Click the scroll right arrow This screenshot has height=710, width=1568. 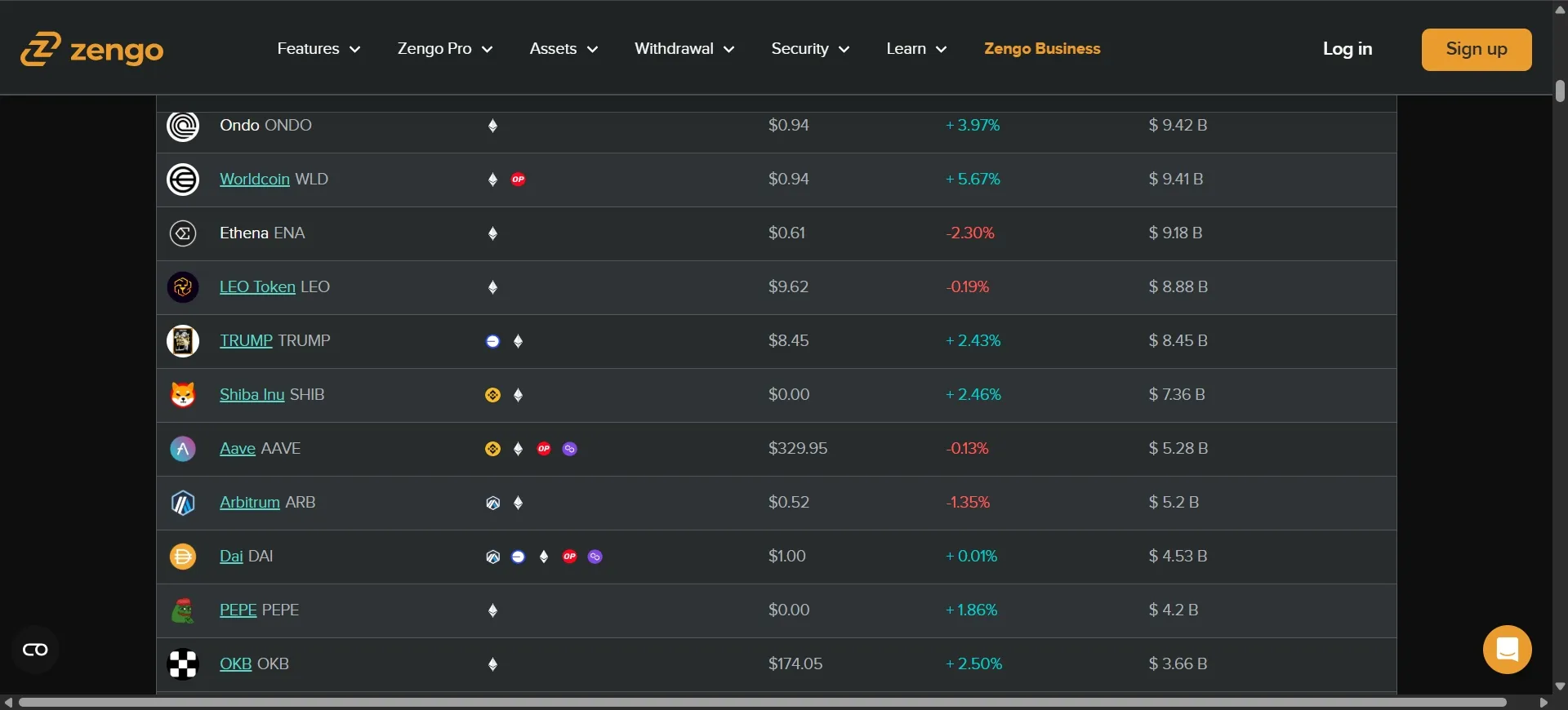click(x=1543, y=703)
